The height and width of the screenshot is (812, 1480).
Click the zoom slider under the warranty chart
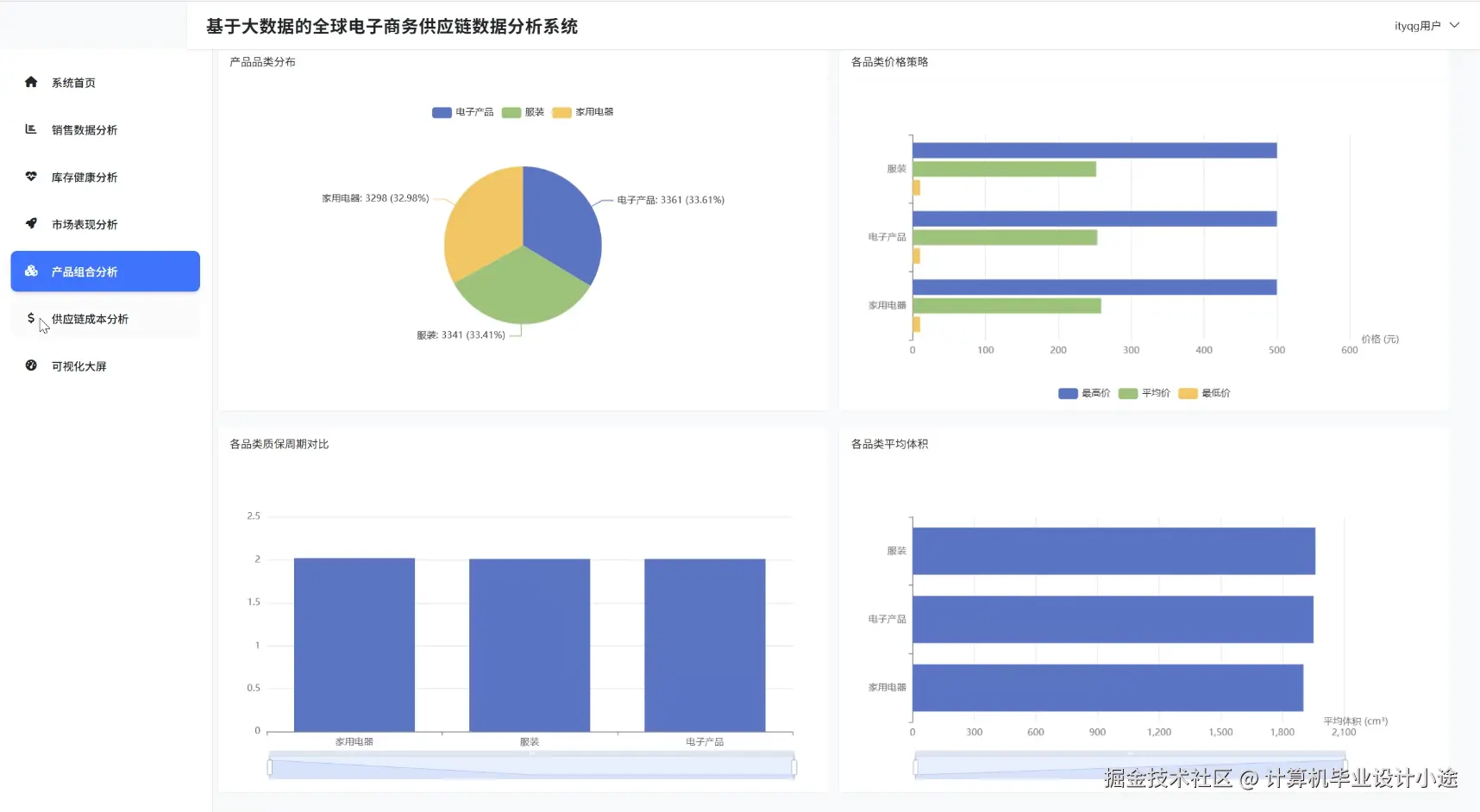531,765
